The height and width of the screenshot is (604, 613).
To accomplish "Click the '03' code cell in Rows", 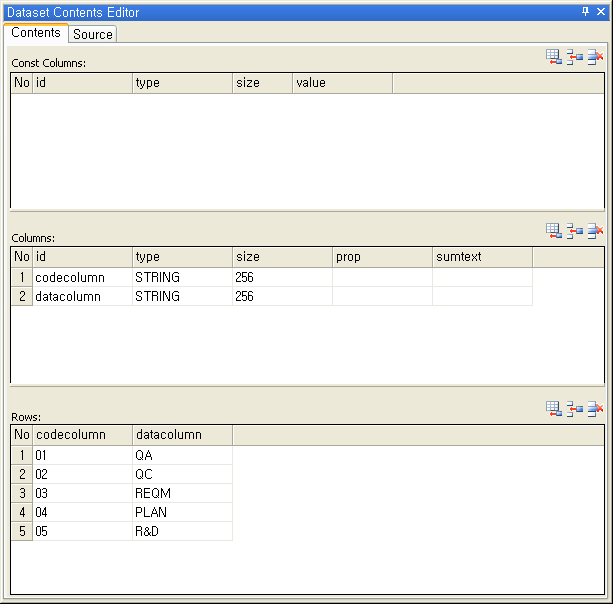I will [82, 493].
